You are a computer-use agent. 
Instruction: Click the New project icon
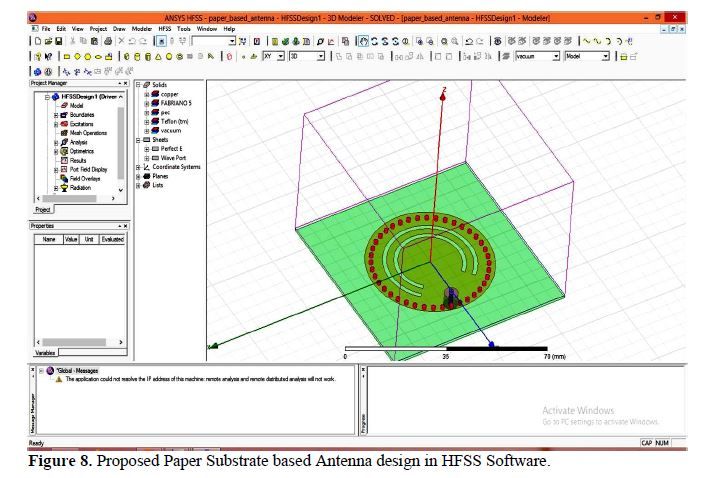click(x=38, y=41)
